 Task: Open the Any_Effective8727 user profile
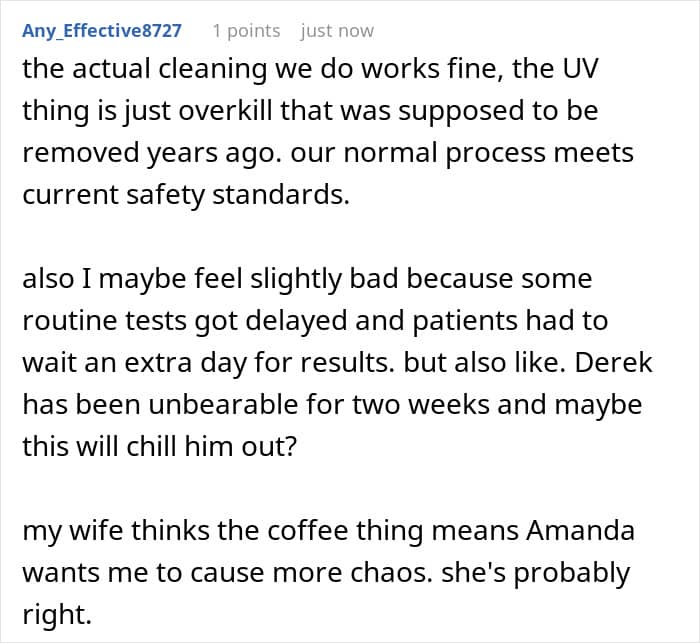[x=103, y=31]
